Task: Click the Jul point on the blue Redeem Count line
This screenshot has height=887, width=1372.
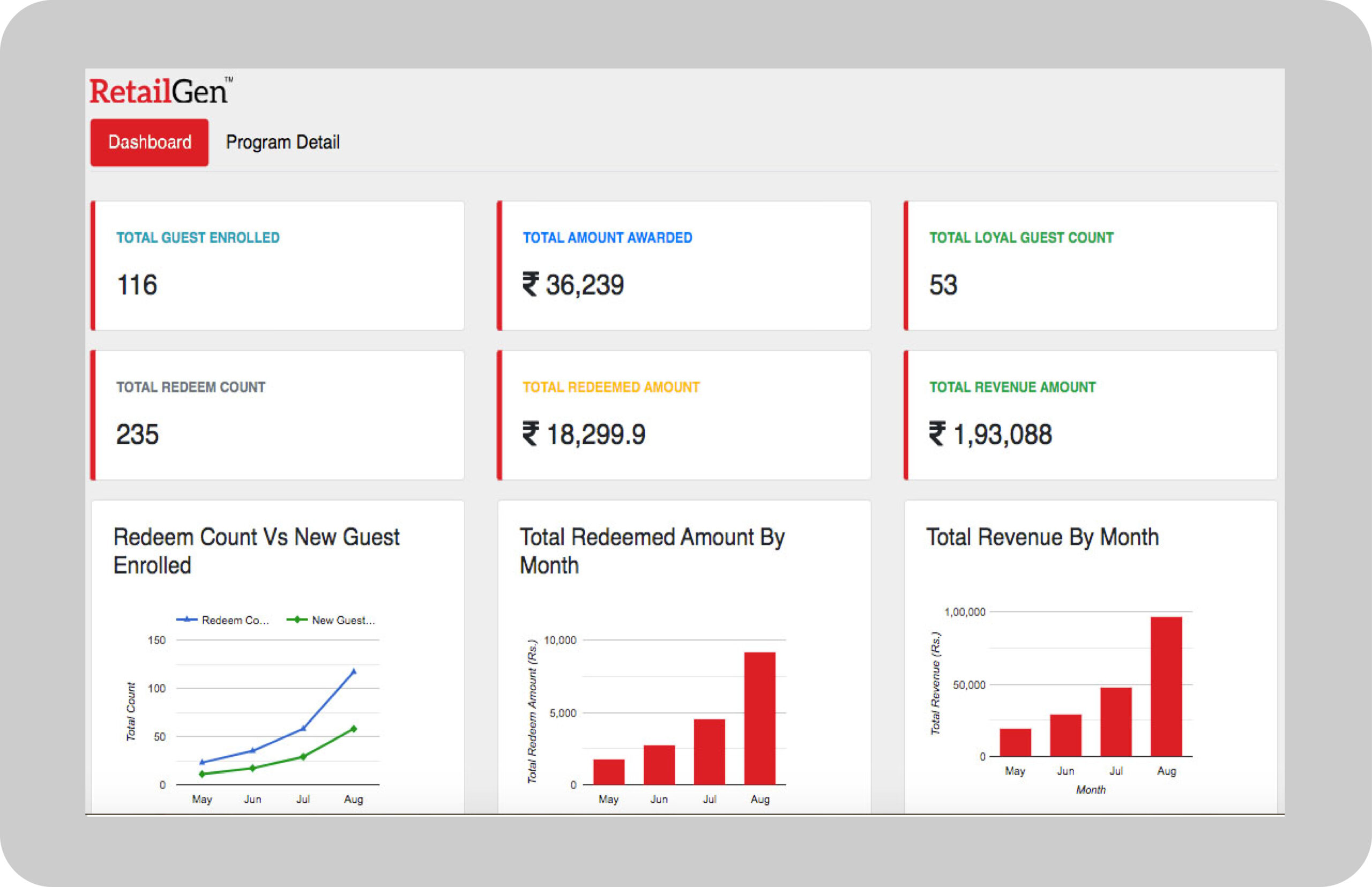Action: (x=303, y=728)
